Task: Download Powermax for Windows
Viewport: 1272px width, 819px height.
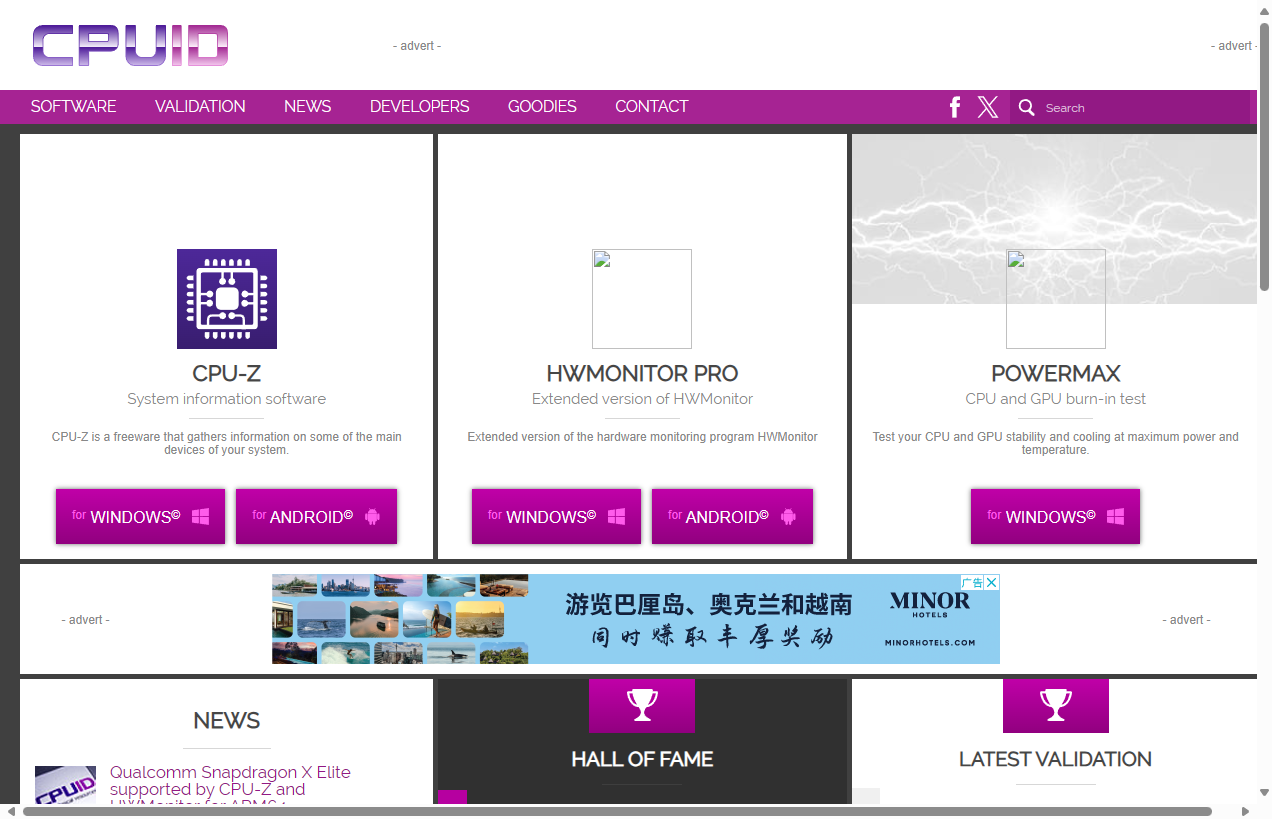Action: pos(1055,516)
